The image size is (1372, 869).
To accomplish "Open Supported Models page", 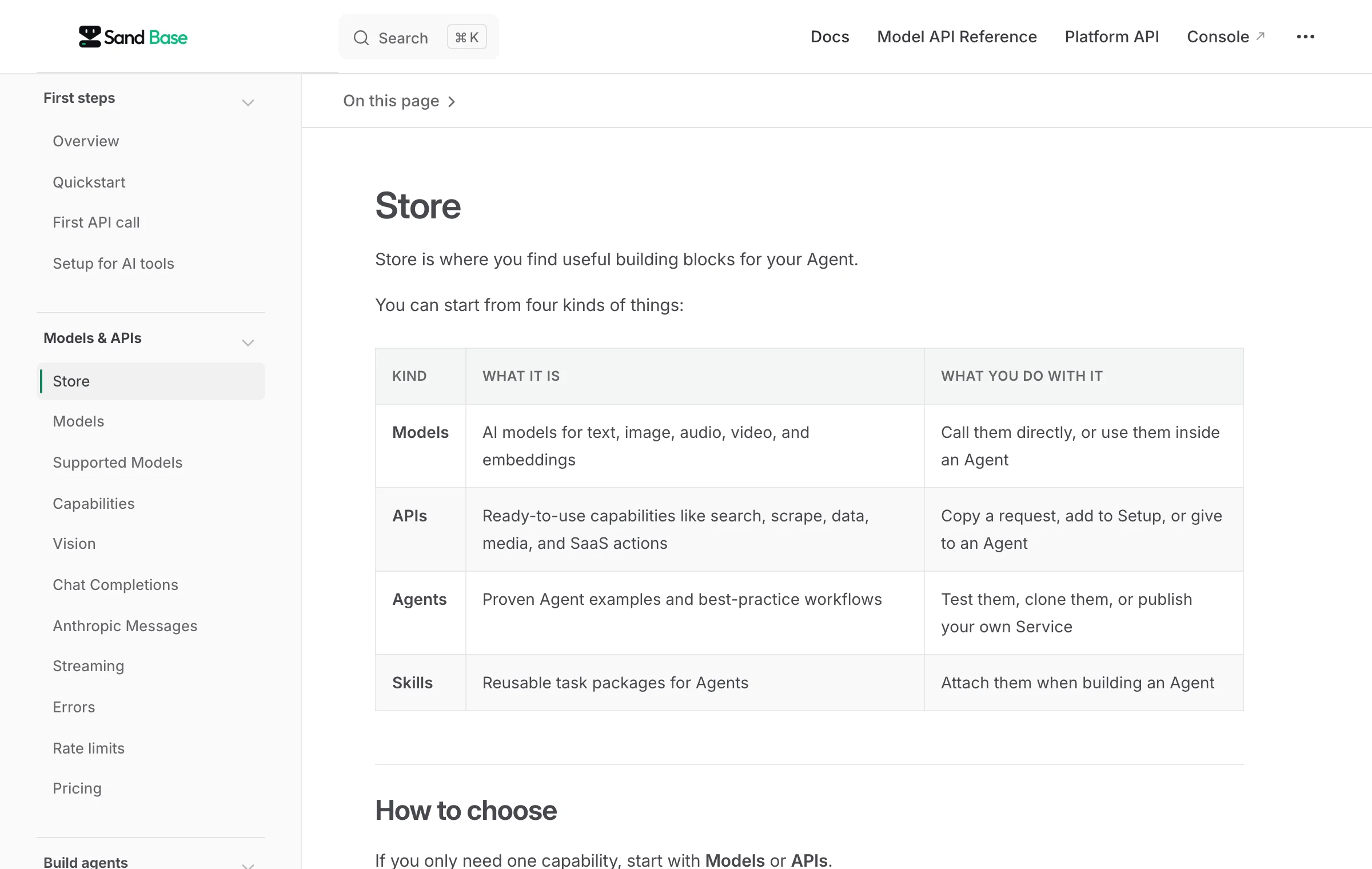I will coord(117,462).
